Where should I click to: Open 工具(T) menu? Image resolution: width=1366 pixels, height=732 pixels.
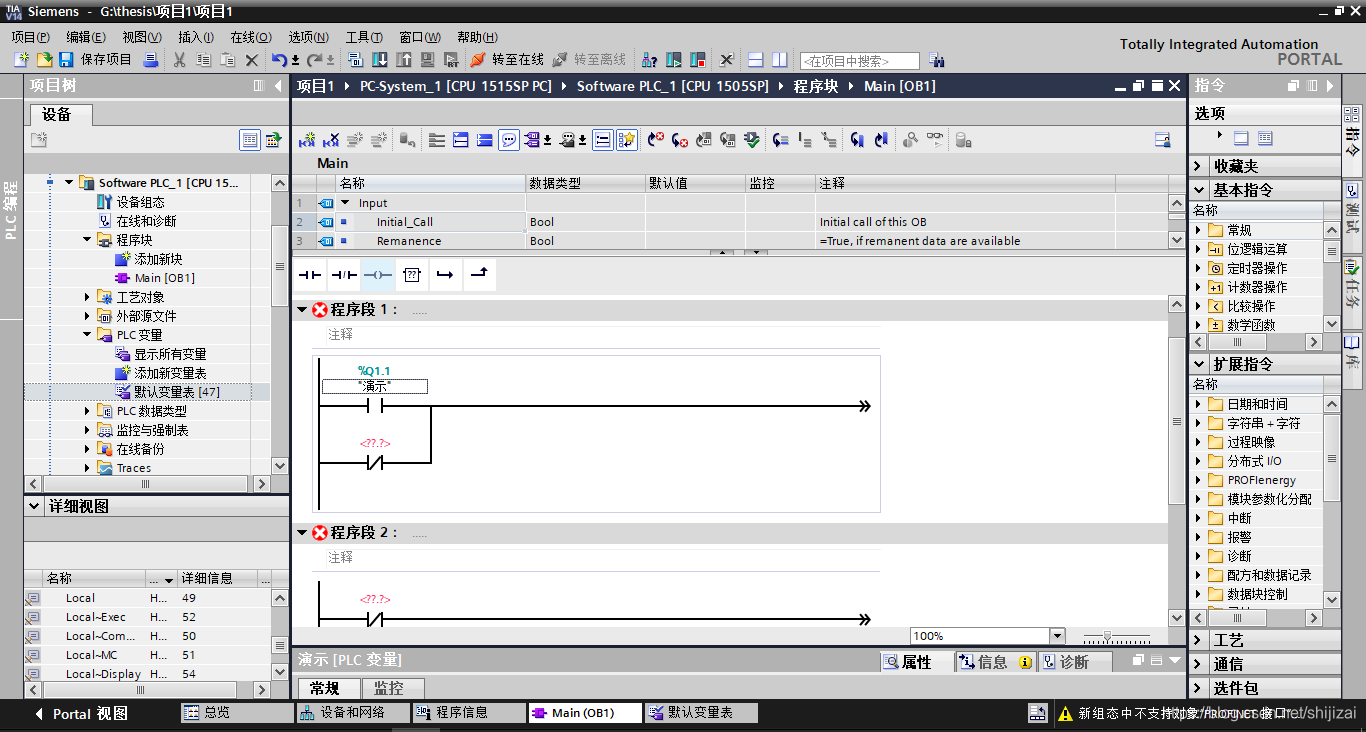pyautogui.click(x=366, y=37)
